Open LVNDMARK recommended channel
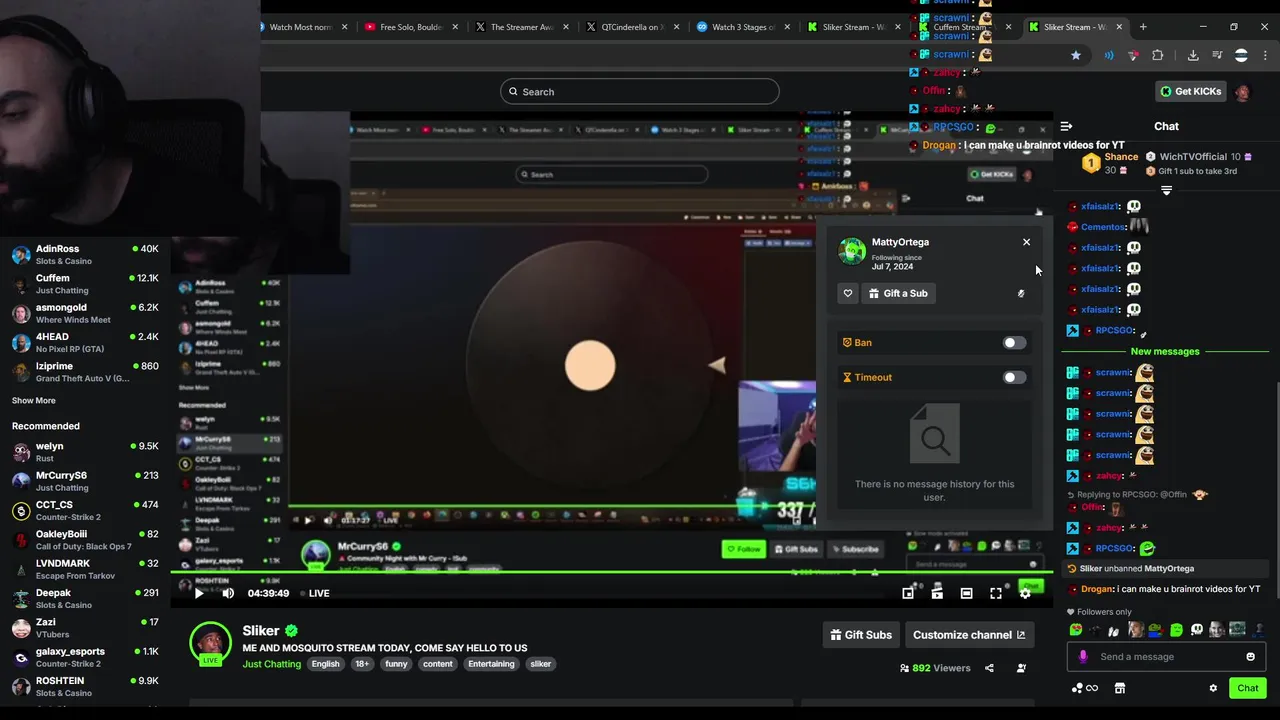1280x720 pixels. [x=85, y=569]
